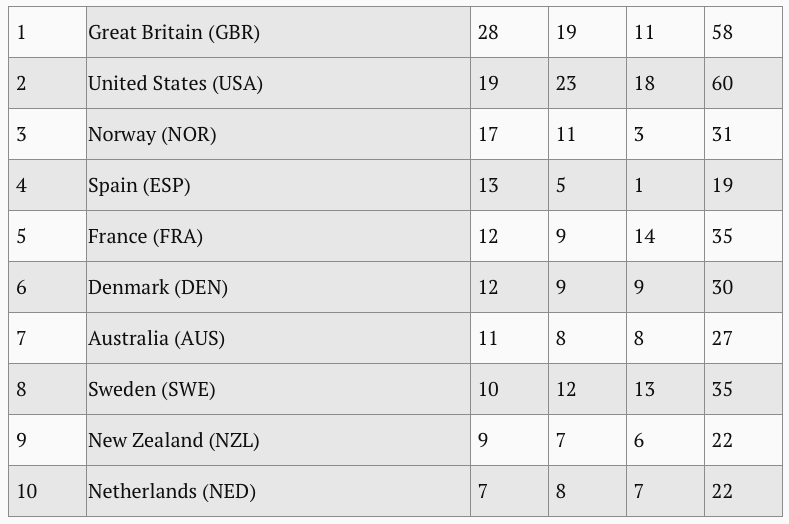Viewport: 789px width, 524px height.
Task: Select the Australia (AUS) country cell
Action: (x=278, y=338)
